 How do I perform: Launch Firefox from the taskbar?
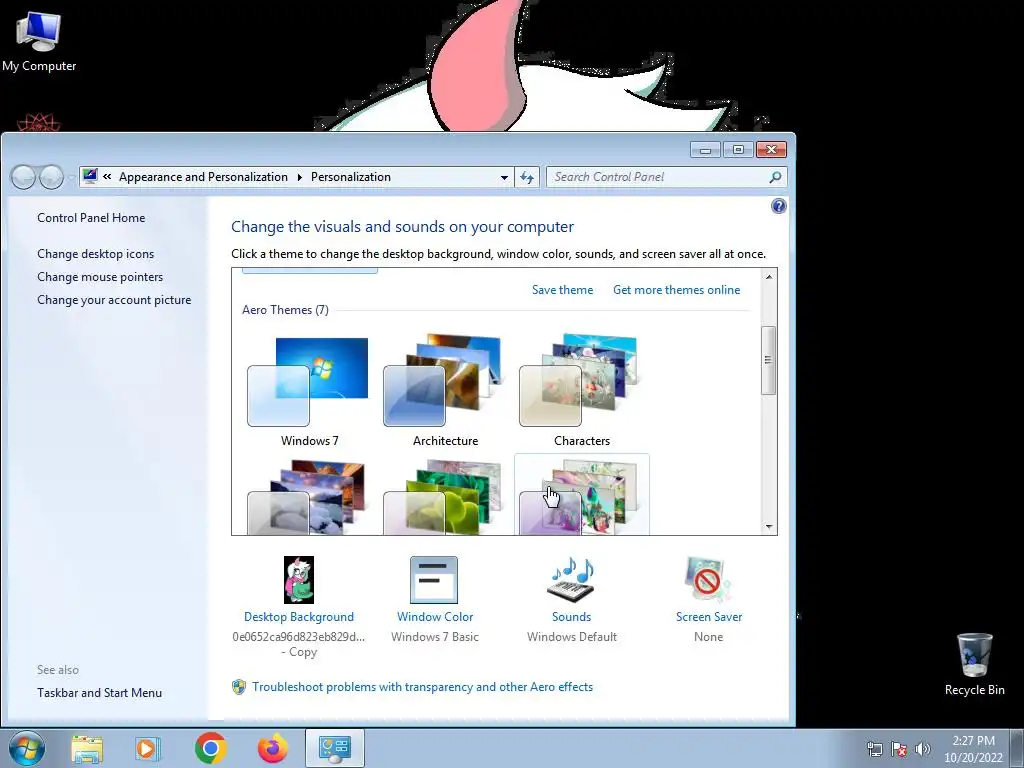[272, 748]
